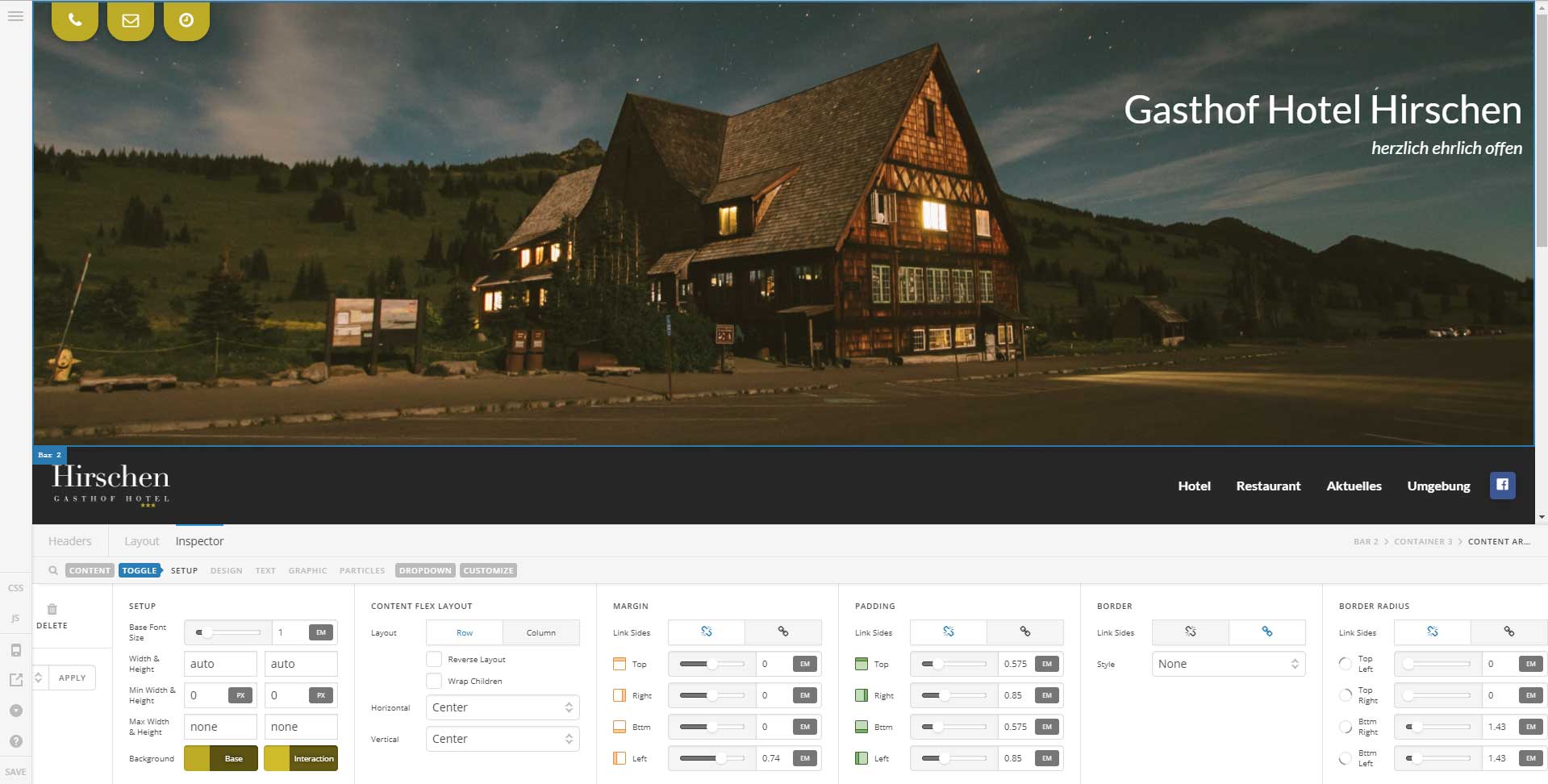The width and height of the screenshot is (1548, 784).
Task: Switch flex layout to Column
Action: (540, 632)
